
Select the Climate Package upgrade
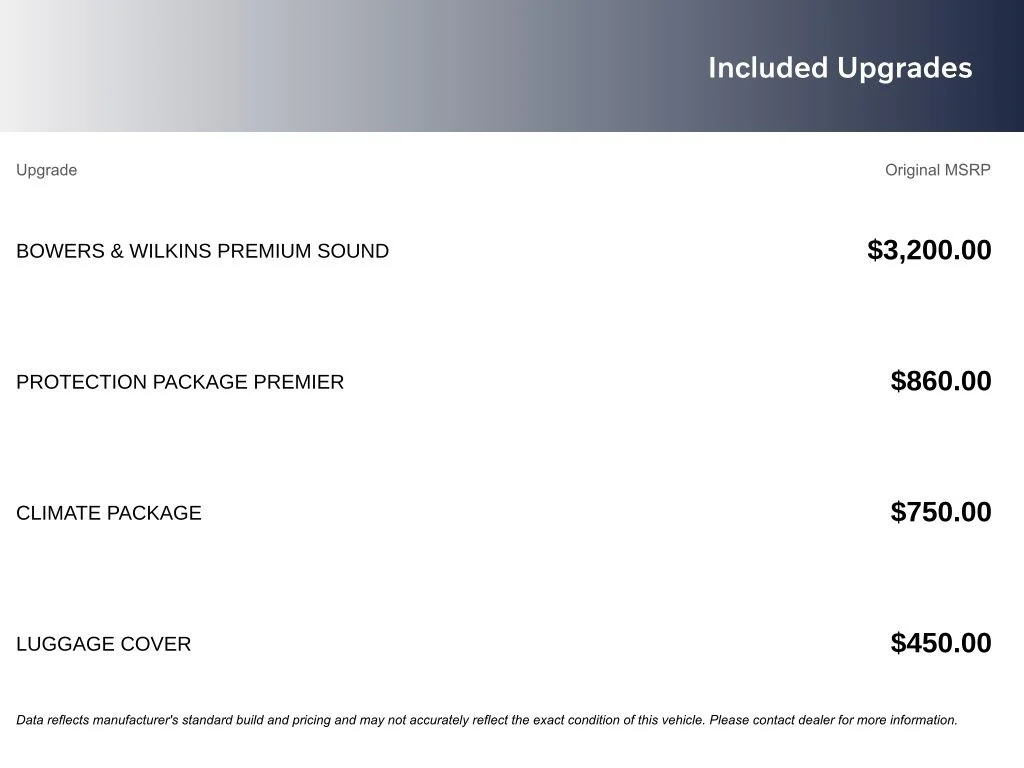pos(109,513)
